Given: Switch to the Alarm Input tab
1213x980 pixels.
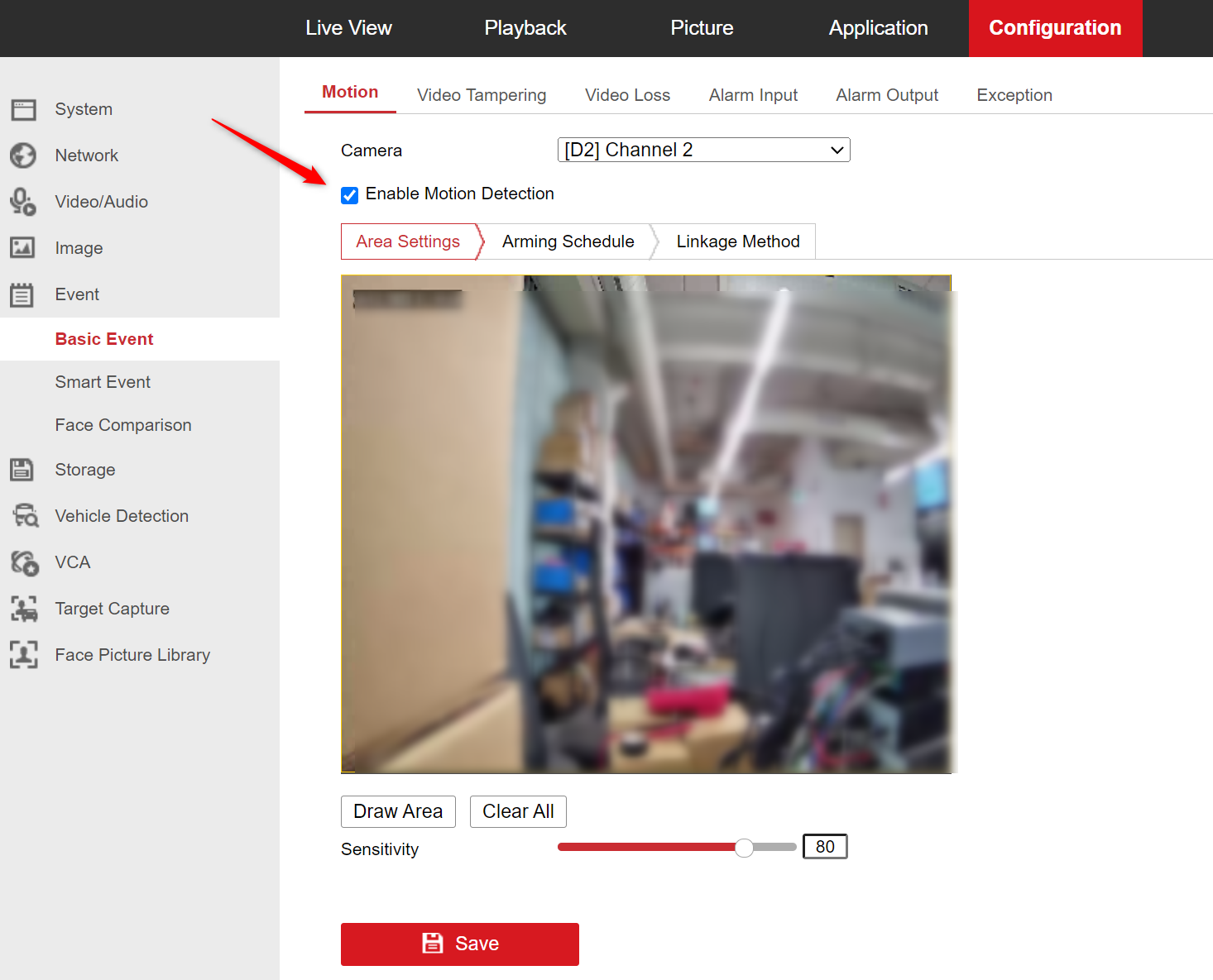Looking at the screenshot, I should pos(753,95).
